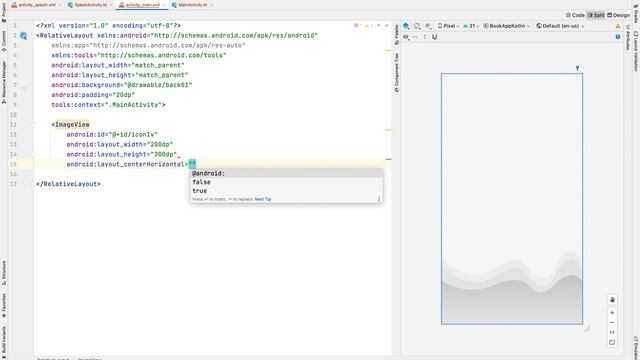Toggle the pan hand tool
The image size is (640, 360).
point(612,300)
